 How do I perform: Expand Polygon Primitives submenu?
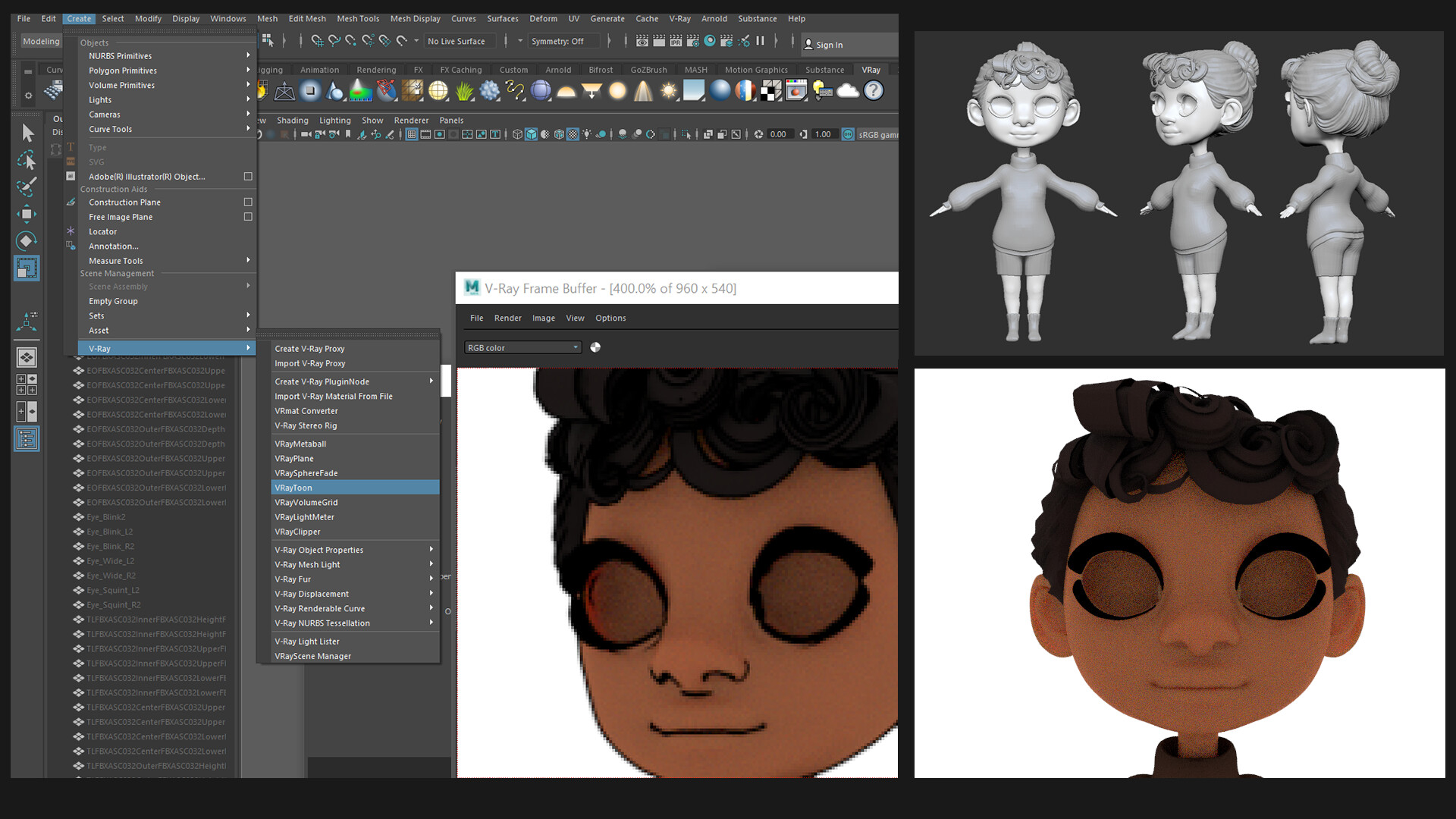(167, 71)
